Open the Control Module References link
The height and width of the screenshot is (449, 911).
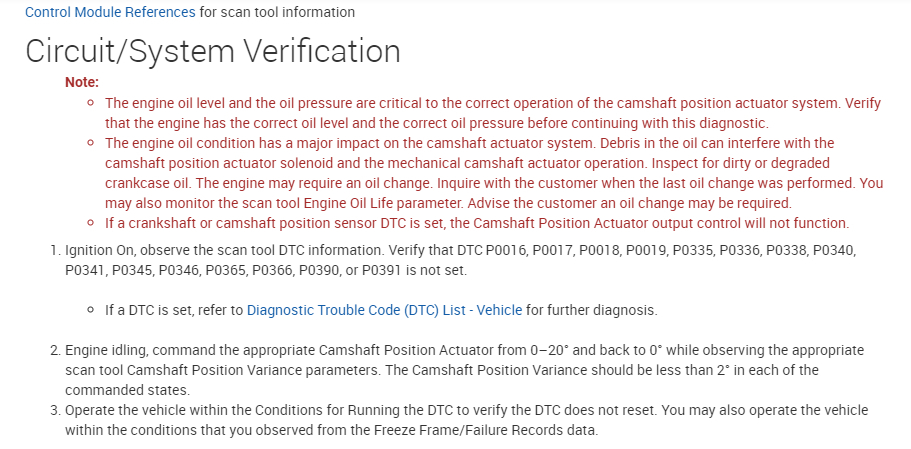coord(110,12)
